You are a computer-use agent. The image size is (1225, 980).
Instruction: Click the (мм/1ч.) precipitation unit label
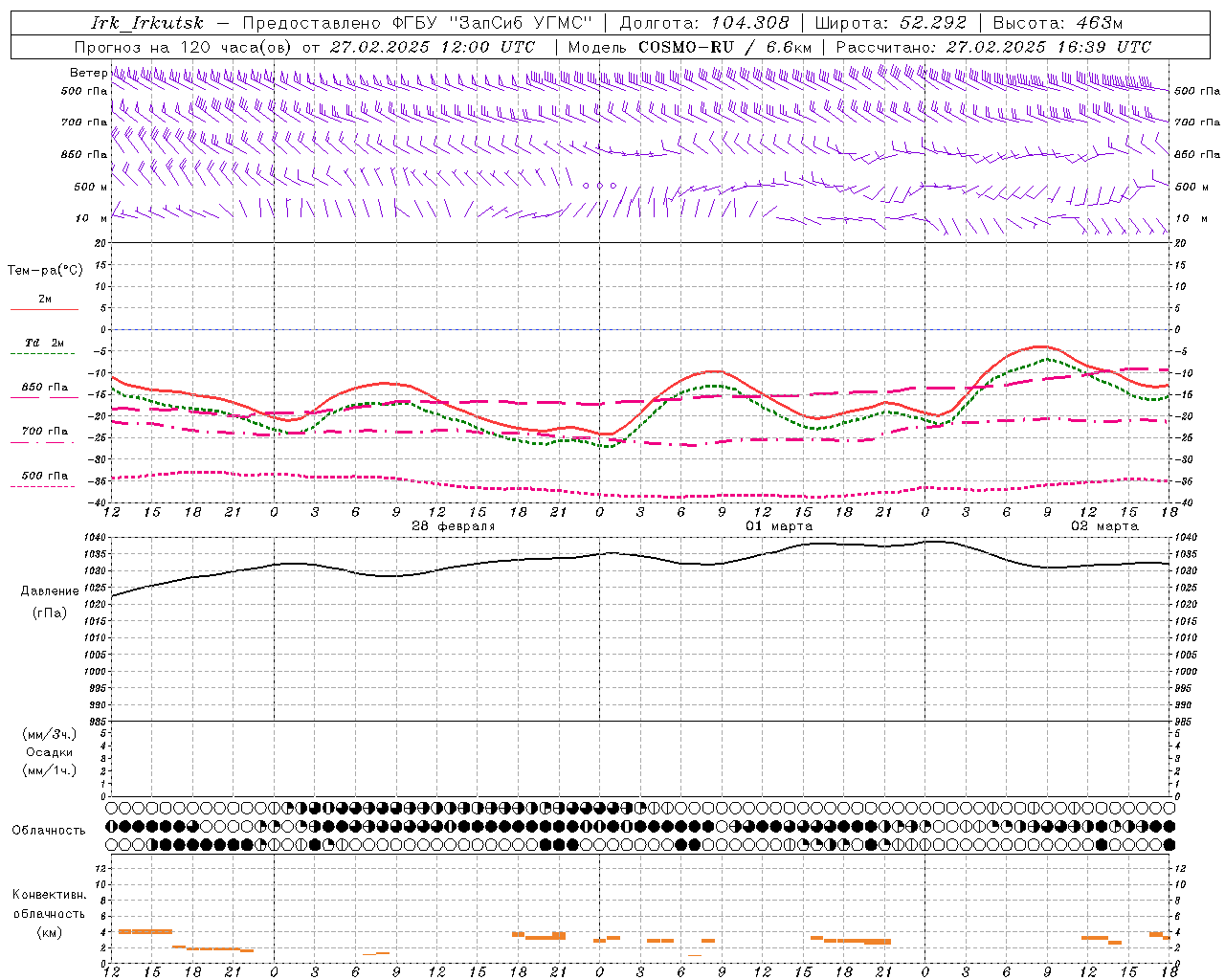(x=50, y=770)
